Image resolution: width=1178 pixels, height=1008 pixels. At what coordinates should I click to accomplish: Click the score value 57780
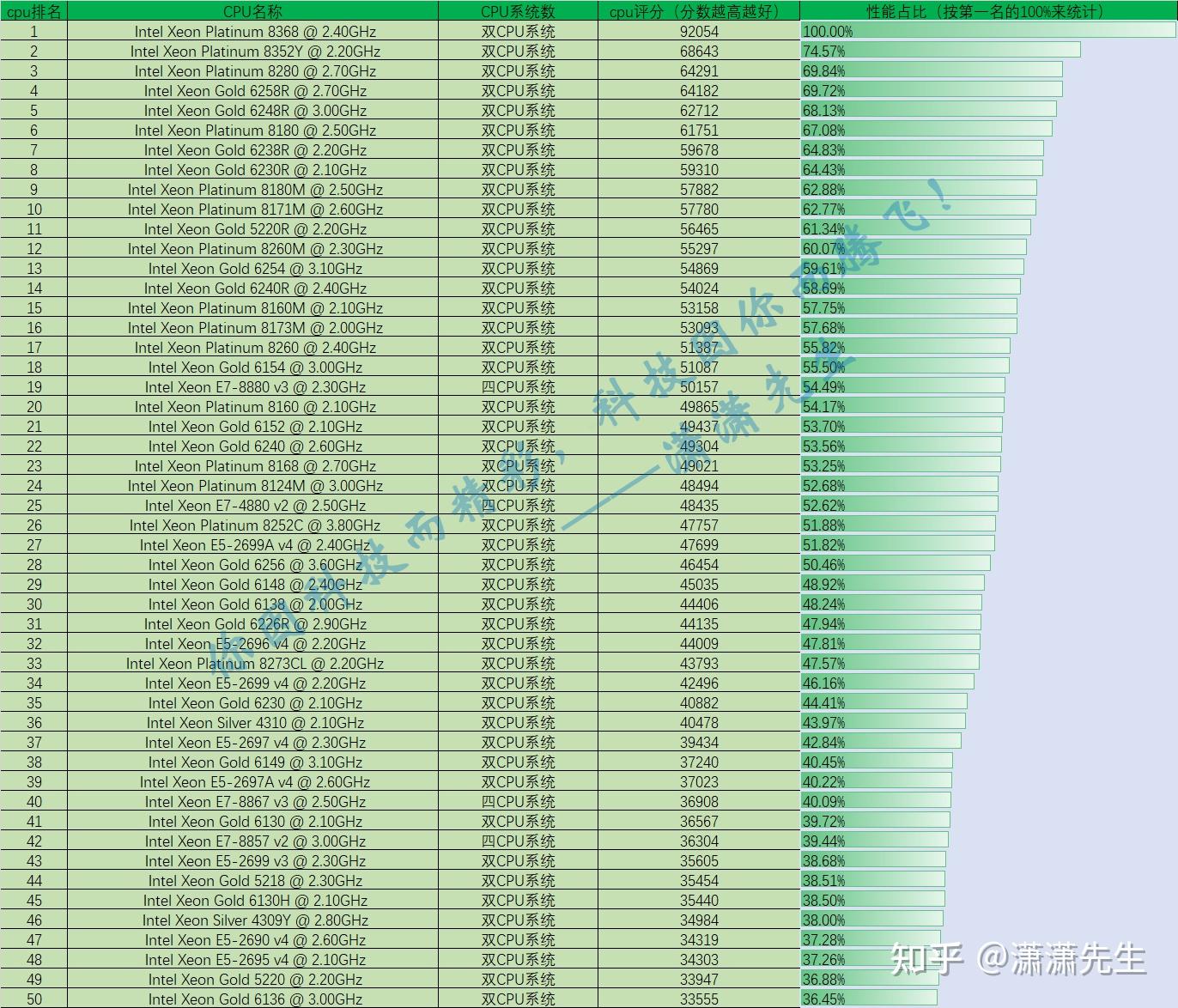[699, 209]
